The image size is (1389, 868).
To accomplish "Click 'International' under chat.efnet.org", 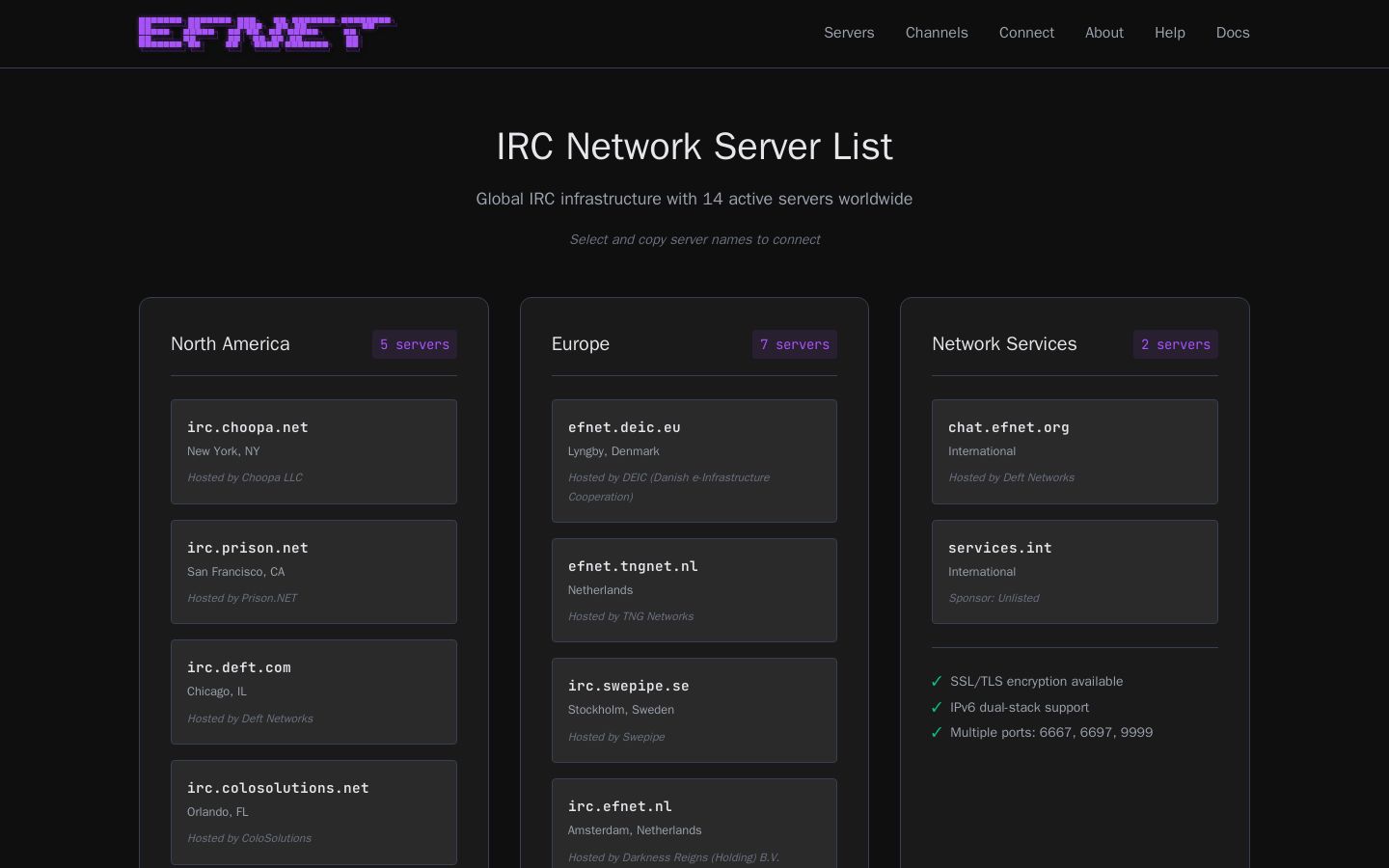I will [x=982, y=451].
